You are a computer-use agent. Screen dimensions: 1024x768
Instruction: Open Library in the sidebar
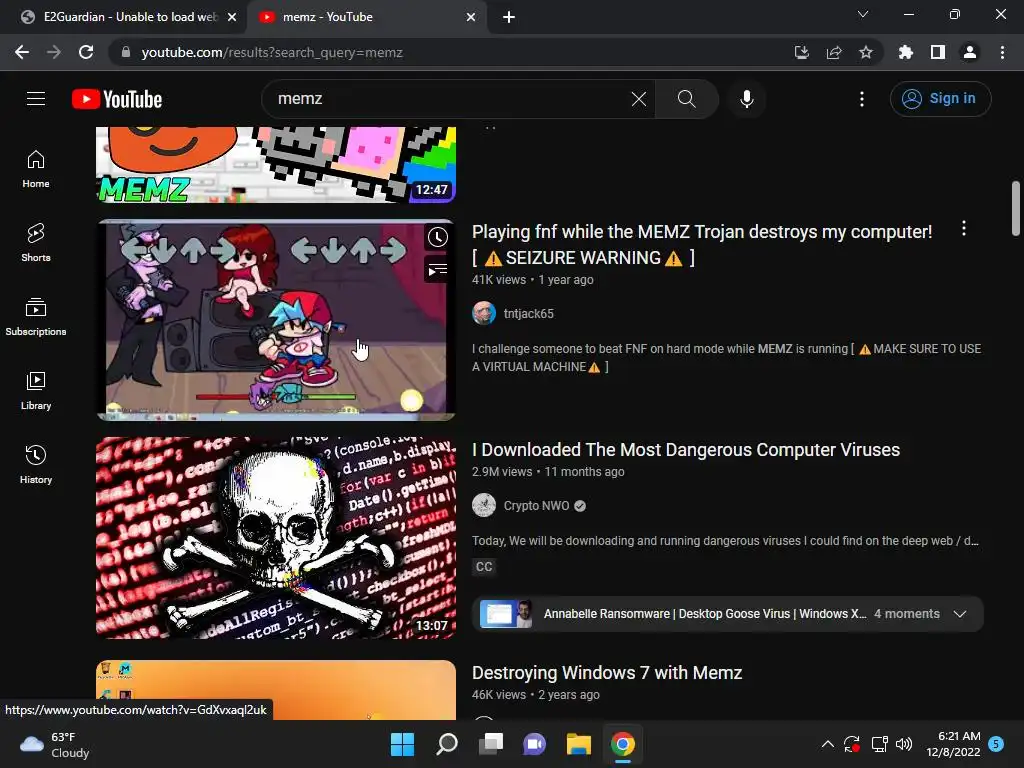[36, 391]
